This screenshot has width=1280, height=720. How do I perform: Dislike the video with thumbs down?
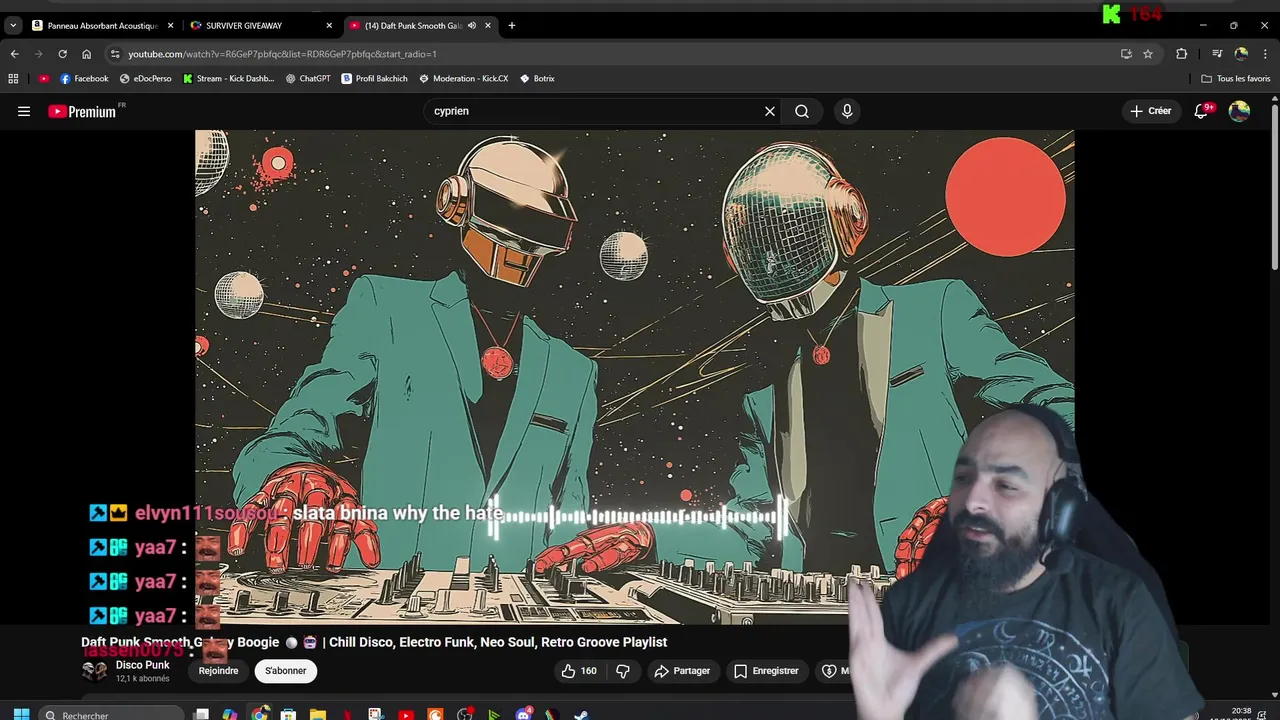pos(622,671)
